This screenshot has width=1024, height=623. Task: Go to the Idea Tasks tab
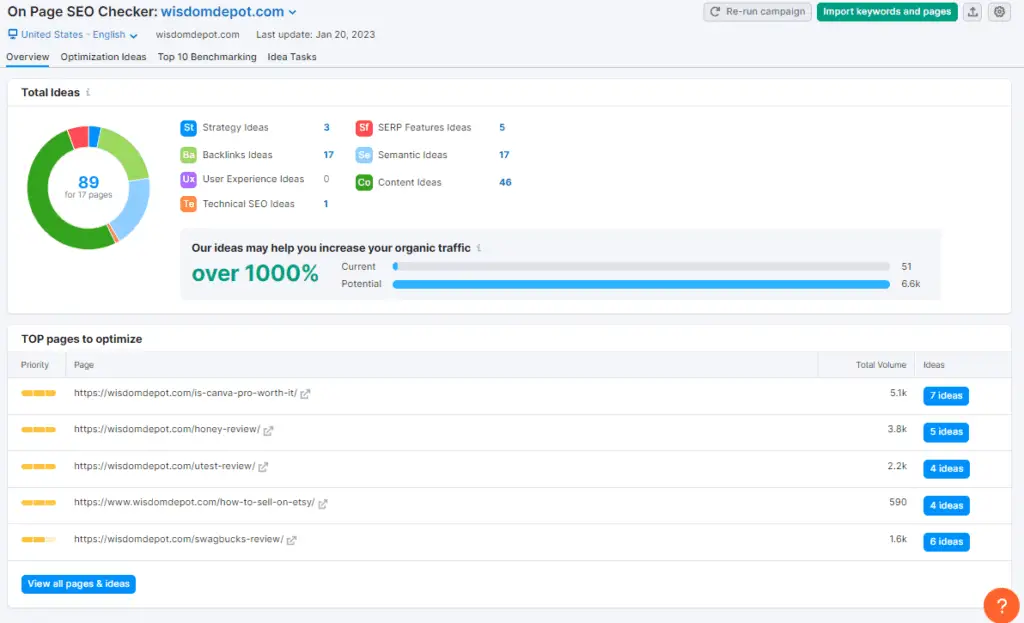tap(292, 57)
